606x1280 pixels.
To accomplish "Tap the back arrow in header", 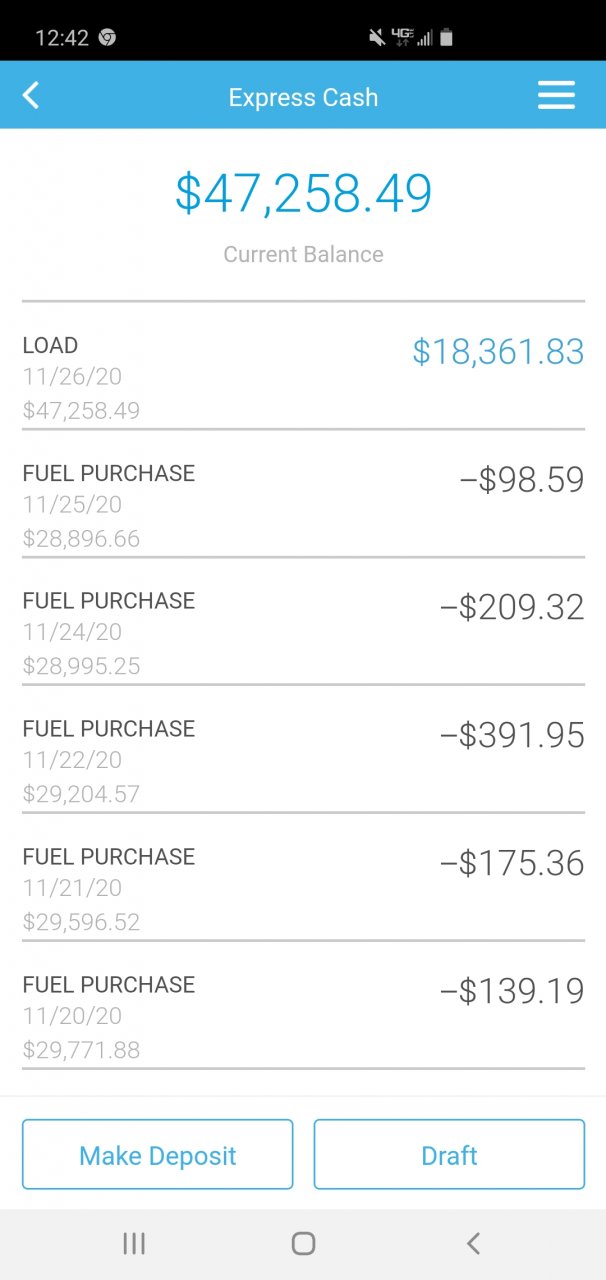I will tap(31, 96).
